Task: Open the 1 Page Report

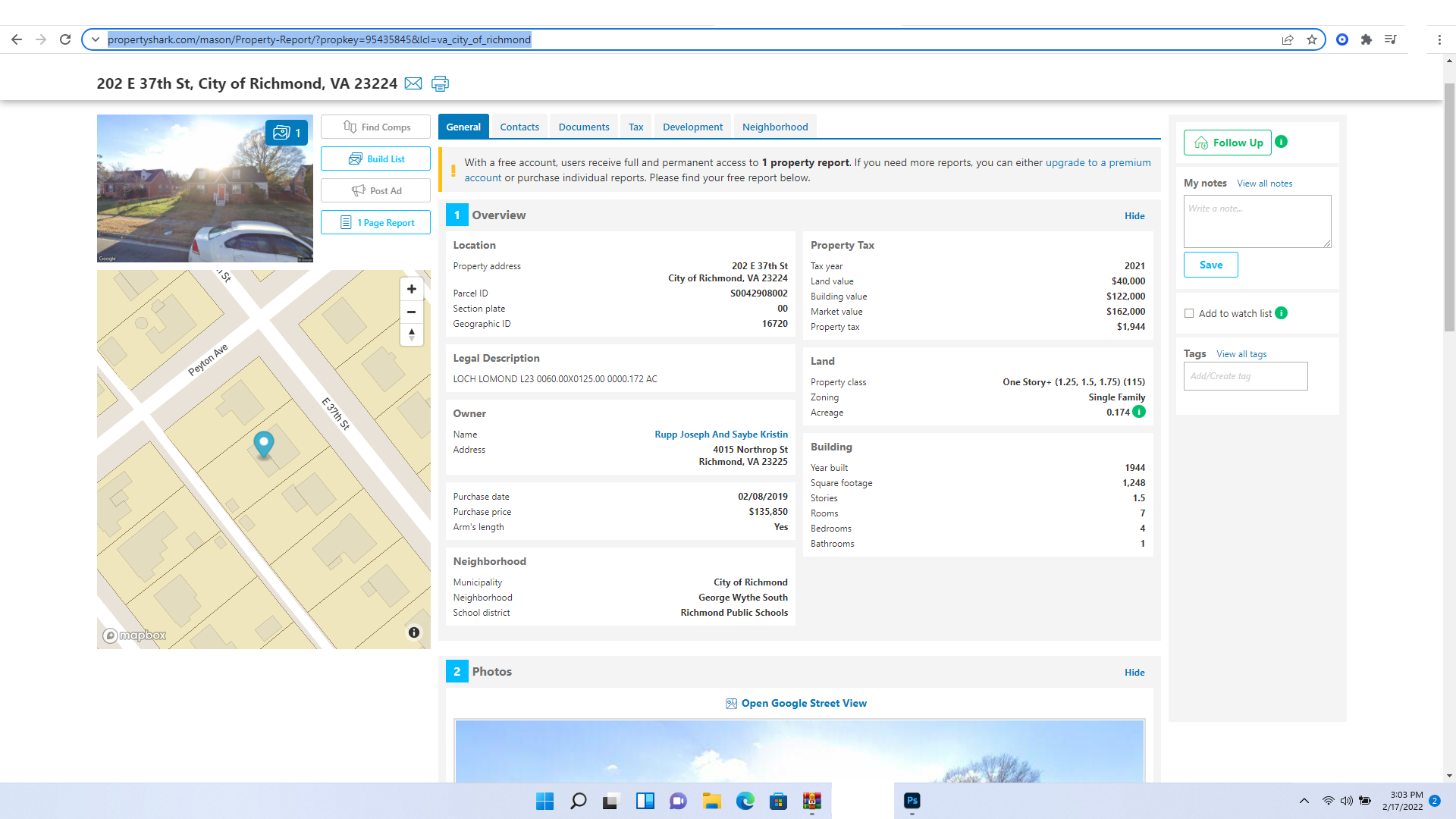Action: pos(375,222)
